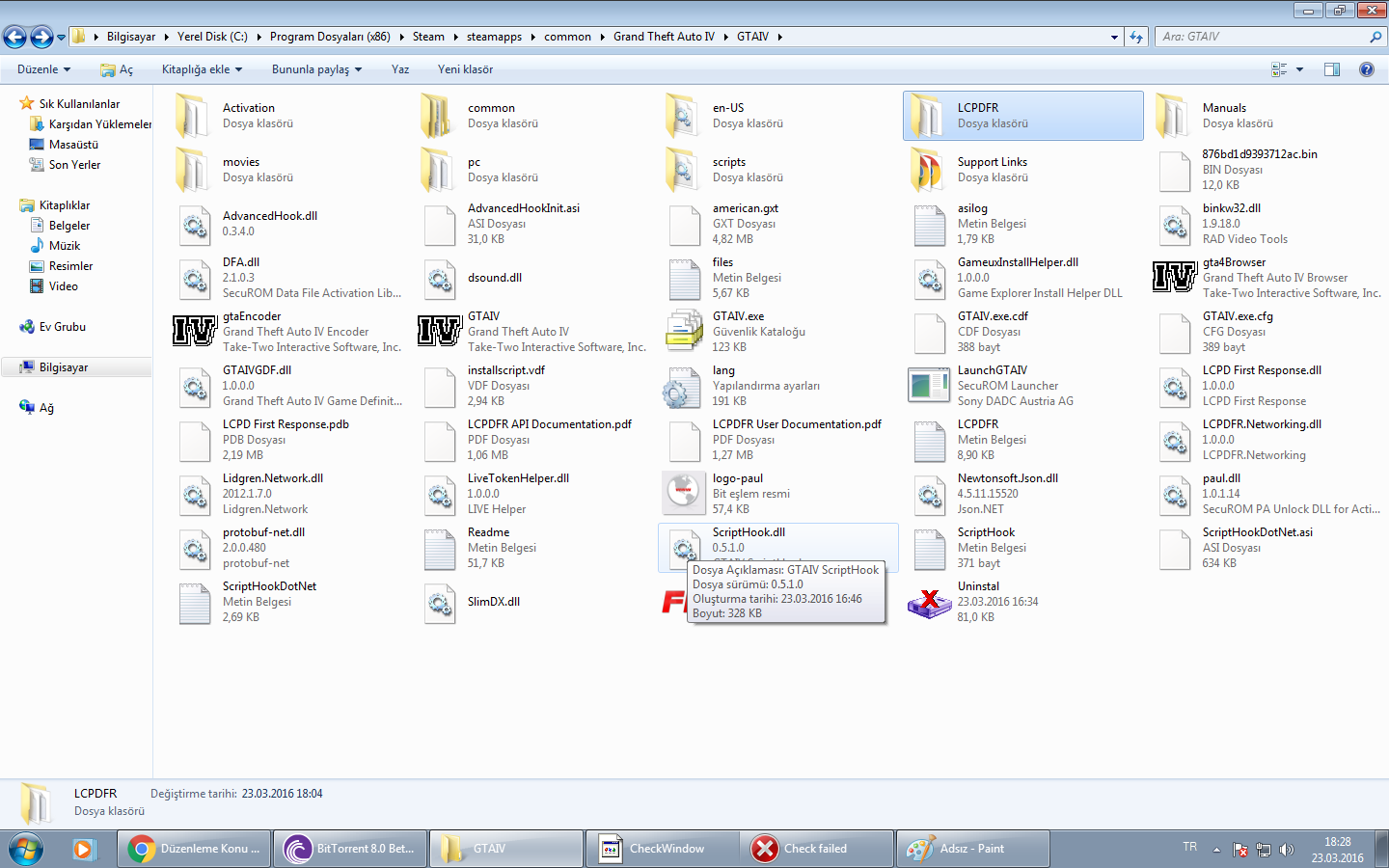Click the search box Ara: GTAIV
The image size is (1389, 868).
click(1270, 37)
